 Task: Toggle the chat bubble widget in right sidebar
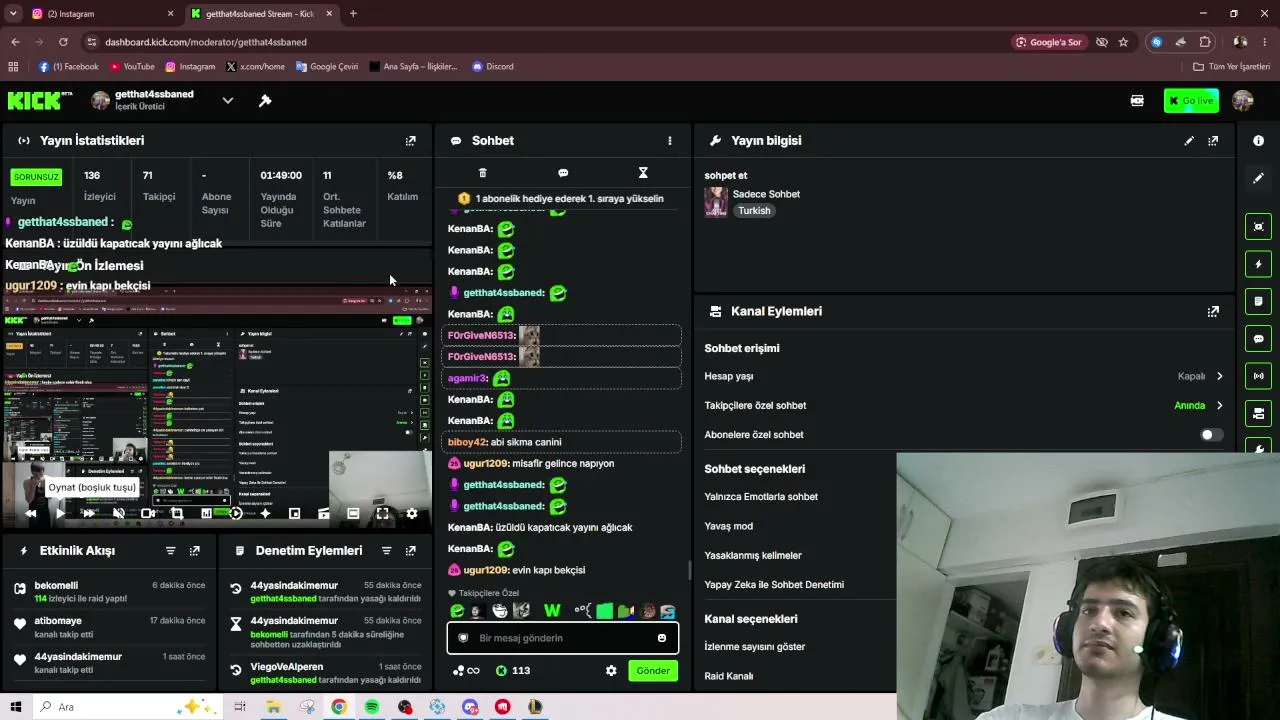pyautogui.click(x=1258, y=339)
